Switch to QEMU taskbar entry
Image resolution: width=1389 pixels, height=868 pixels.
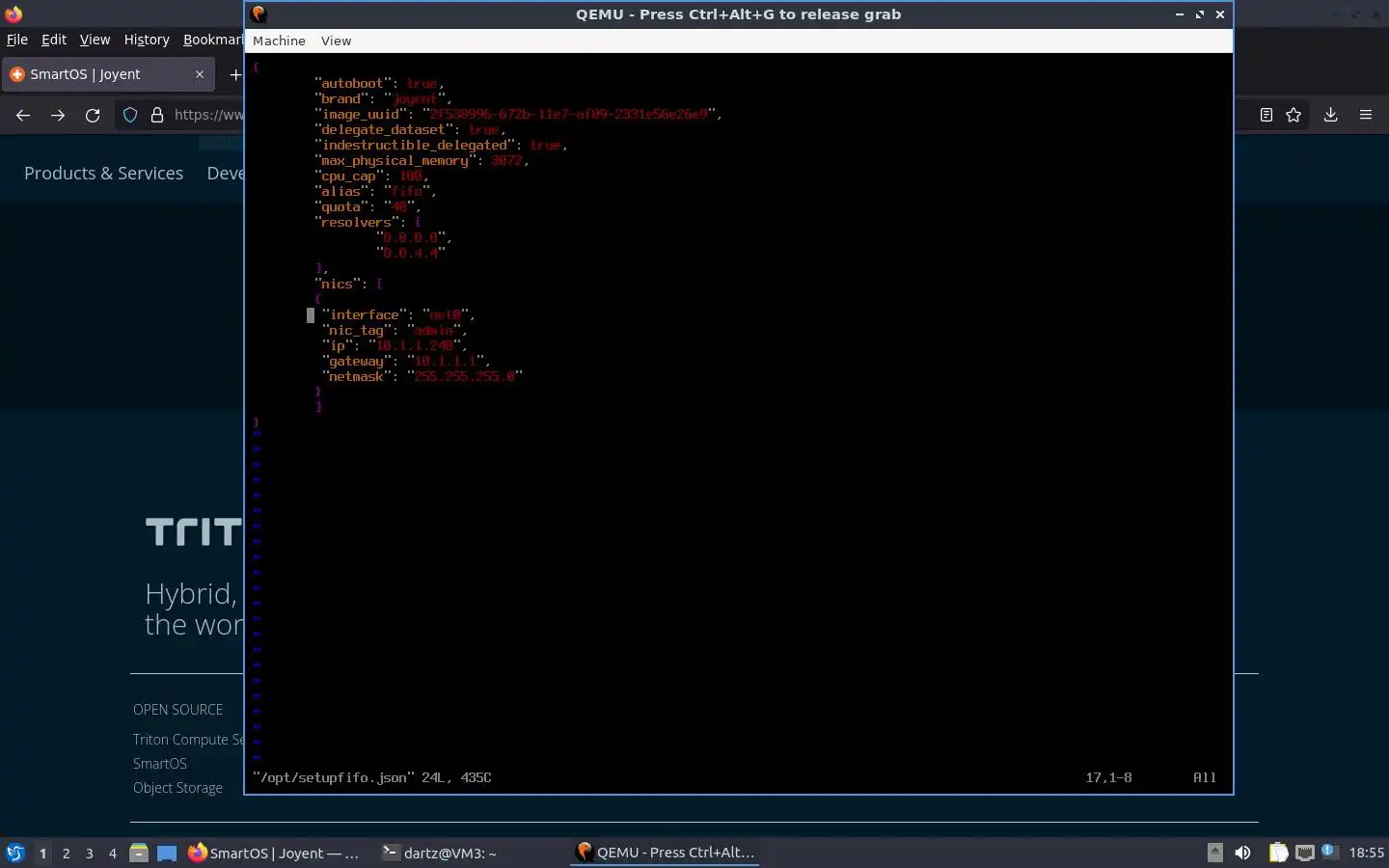[x=665, y=853]
